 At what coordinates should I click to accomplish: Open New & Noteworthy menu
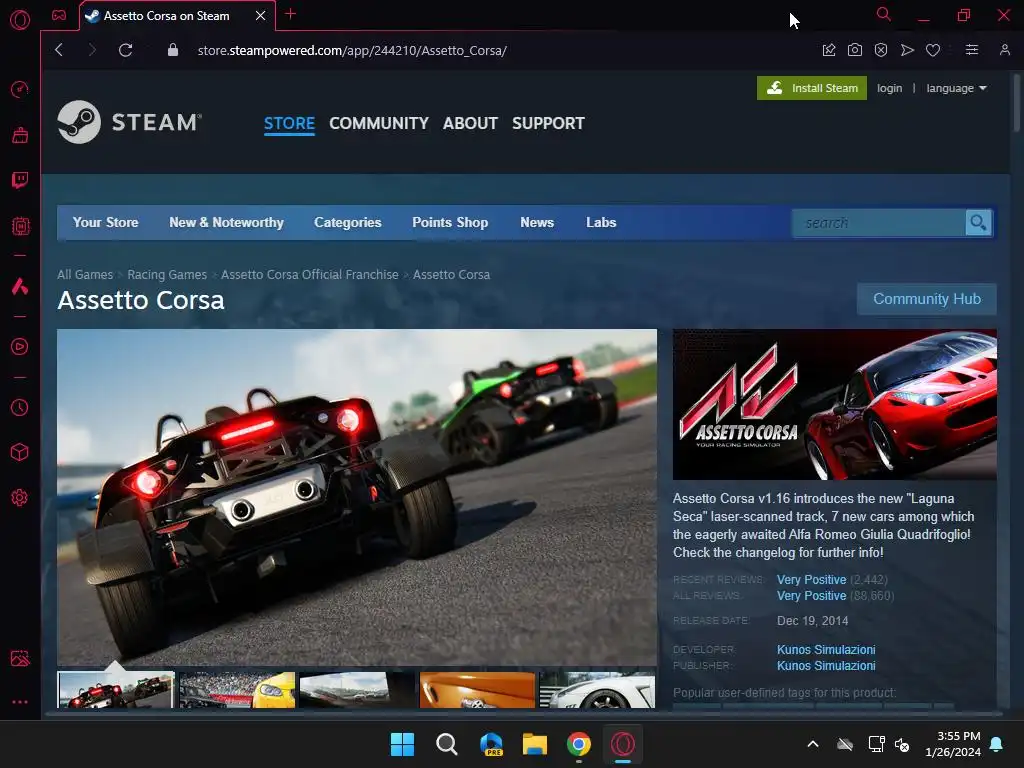226,223
